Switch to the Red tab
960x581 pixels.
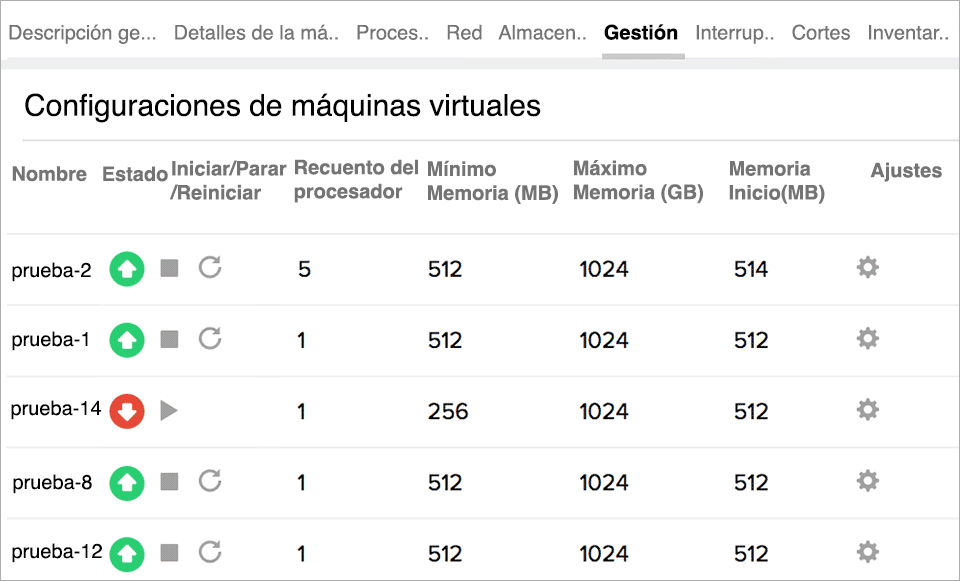click(464, 33)
